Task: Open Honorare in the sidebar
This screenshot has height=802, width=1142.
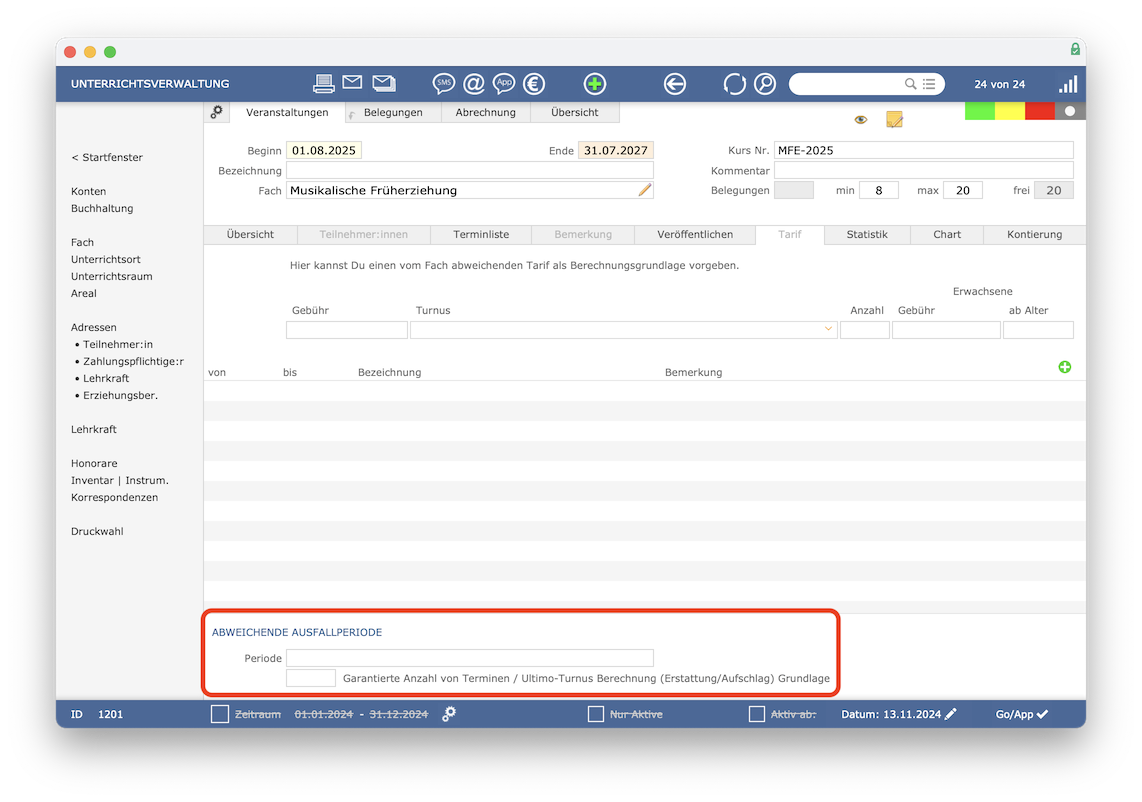Action: (94, 463)
